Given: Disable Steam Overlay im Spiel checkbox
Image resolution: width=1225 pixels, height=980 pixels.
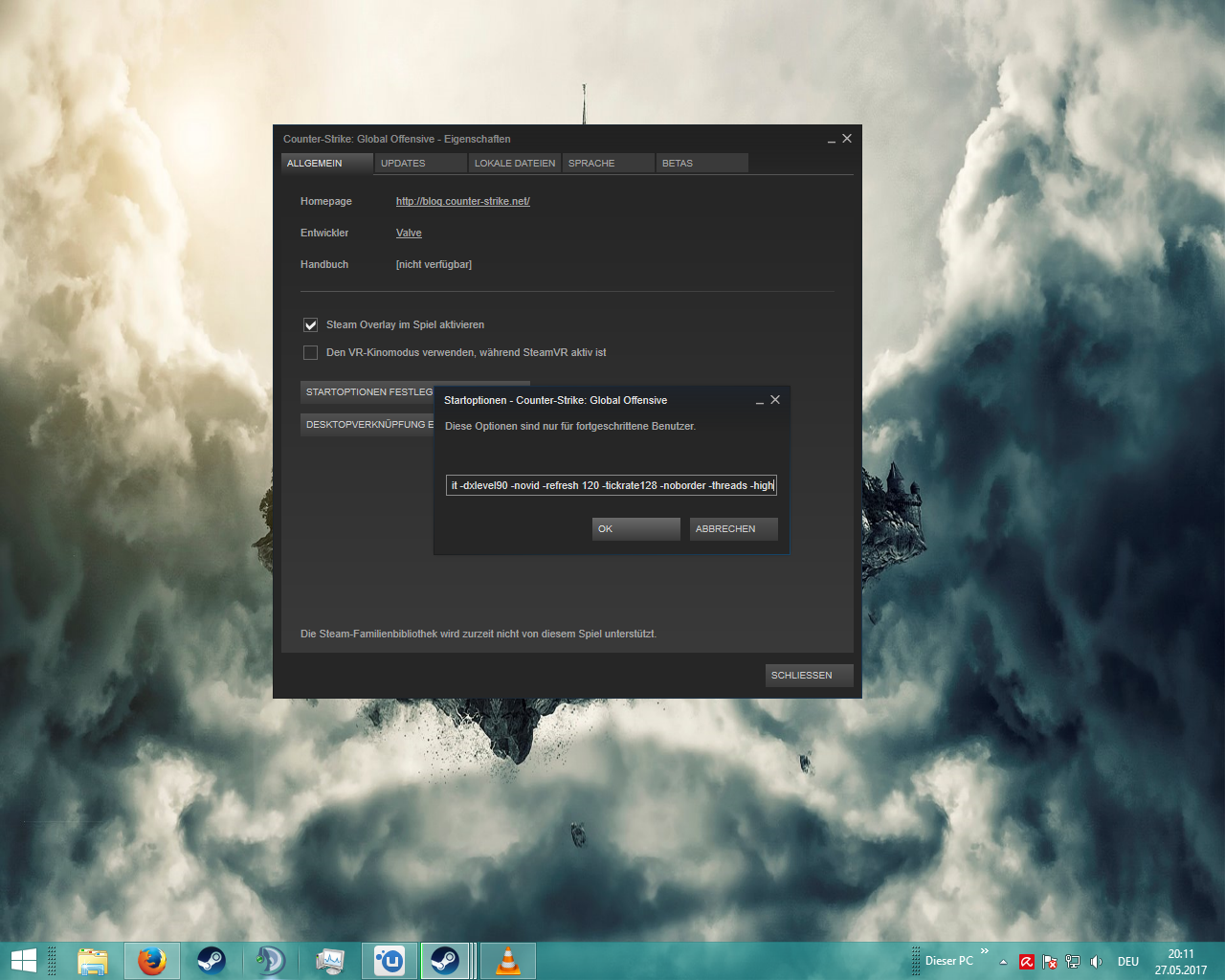Looking at the screenshot, I should pos(310,325).
